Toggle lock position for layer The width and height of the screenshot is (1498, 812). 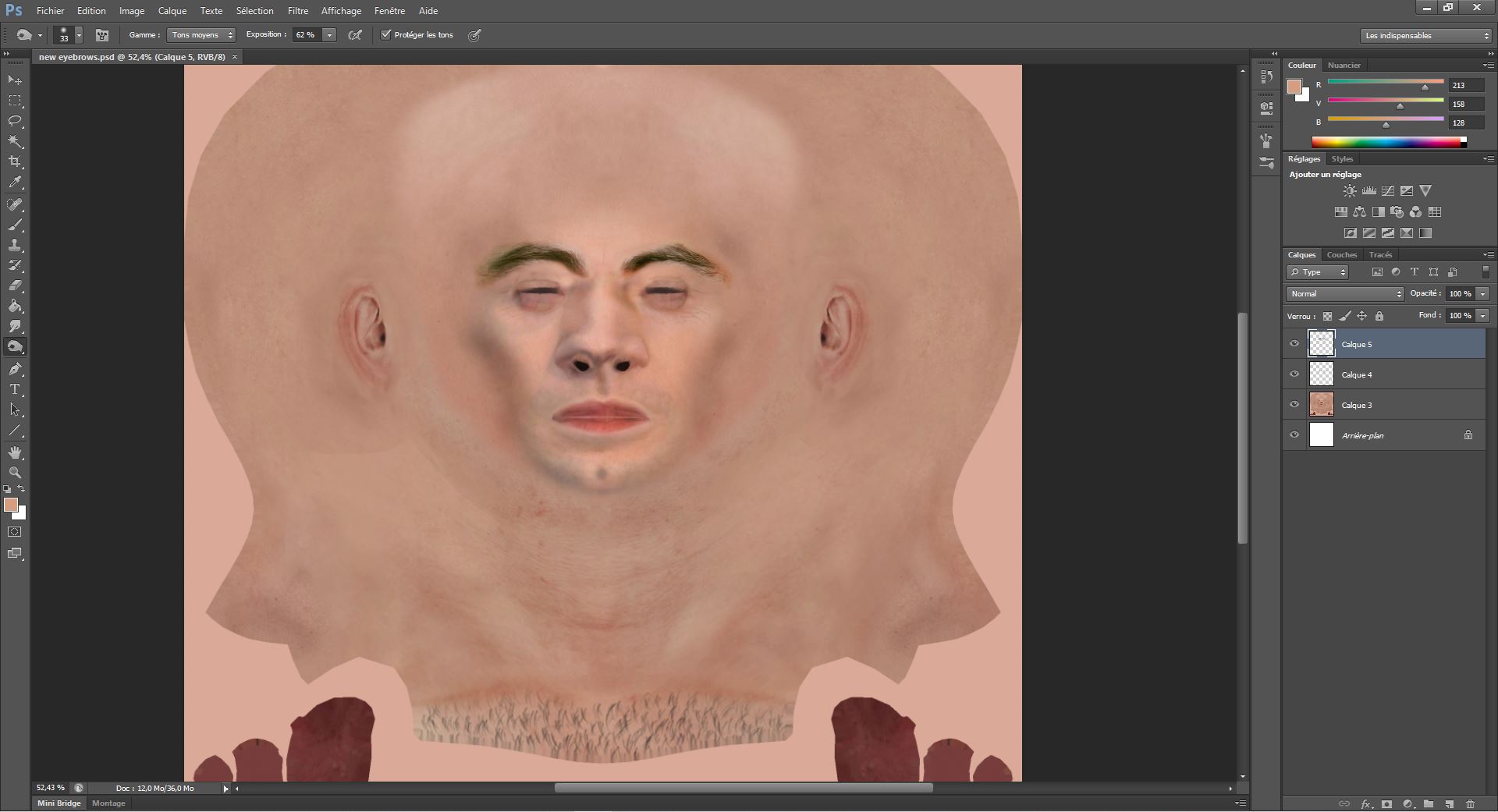1362,316
